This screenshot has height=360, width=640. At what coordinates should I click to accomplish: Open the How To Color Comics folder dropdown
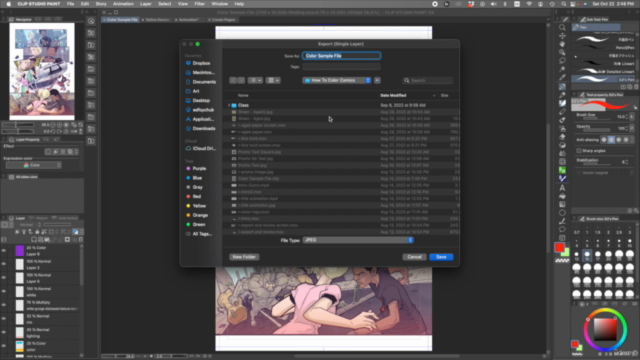(336, 80)
